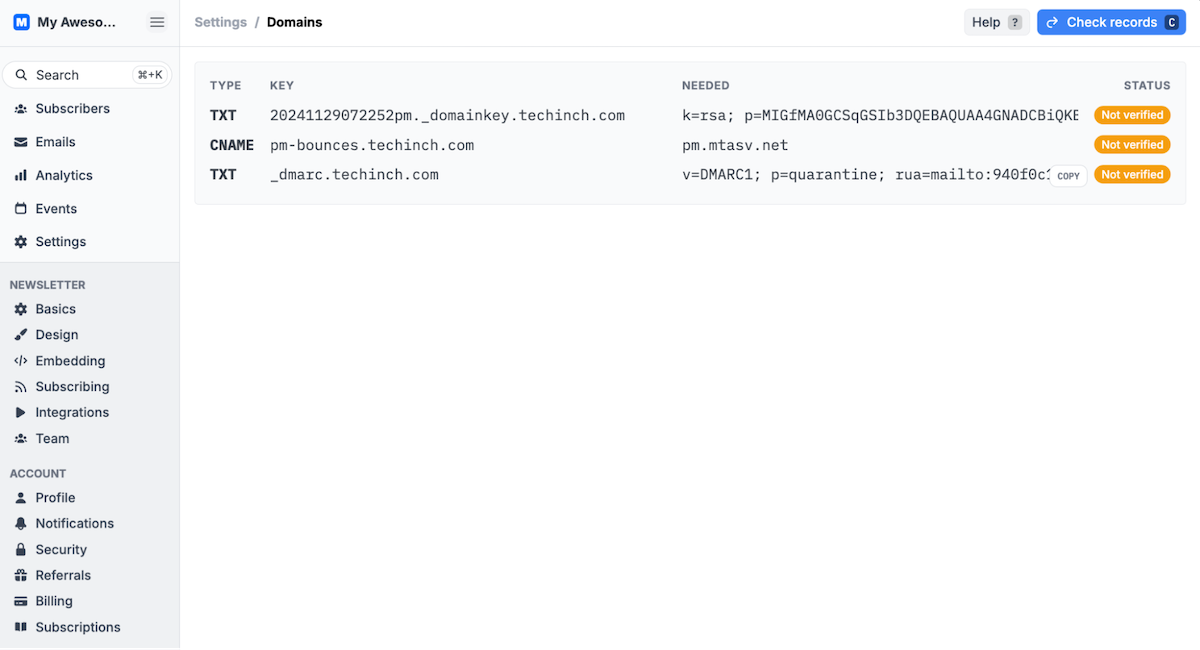Screen dimensions: 1200x650
Task: Open Referrals gift icon
Action: 21,576
